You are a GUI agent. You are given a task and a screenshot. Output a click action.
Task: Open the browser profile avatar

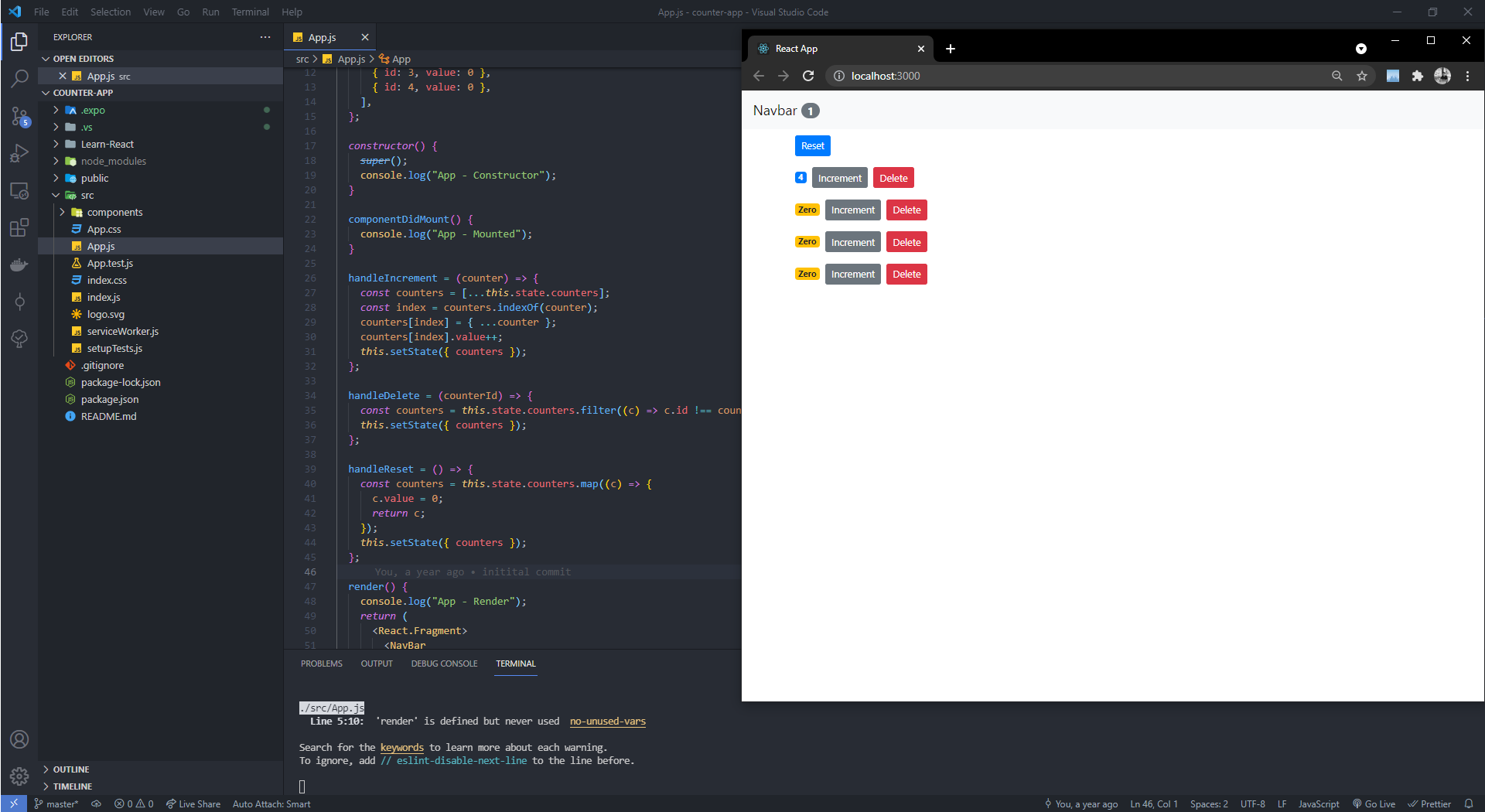point(1442,76)
